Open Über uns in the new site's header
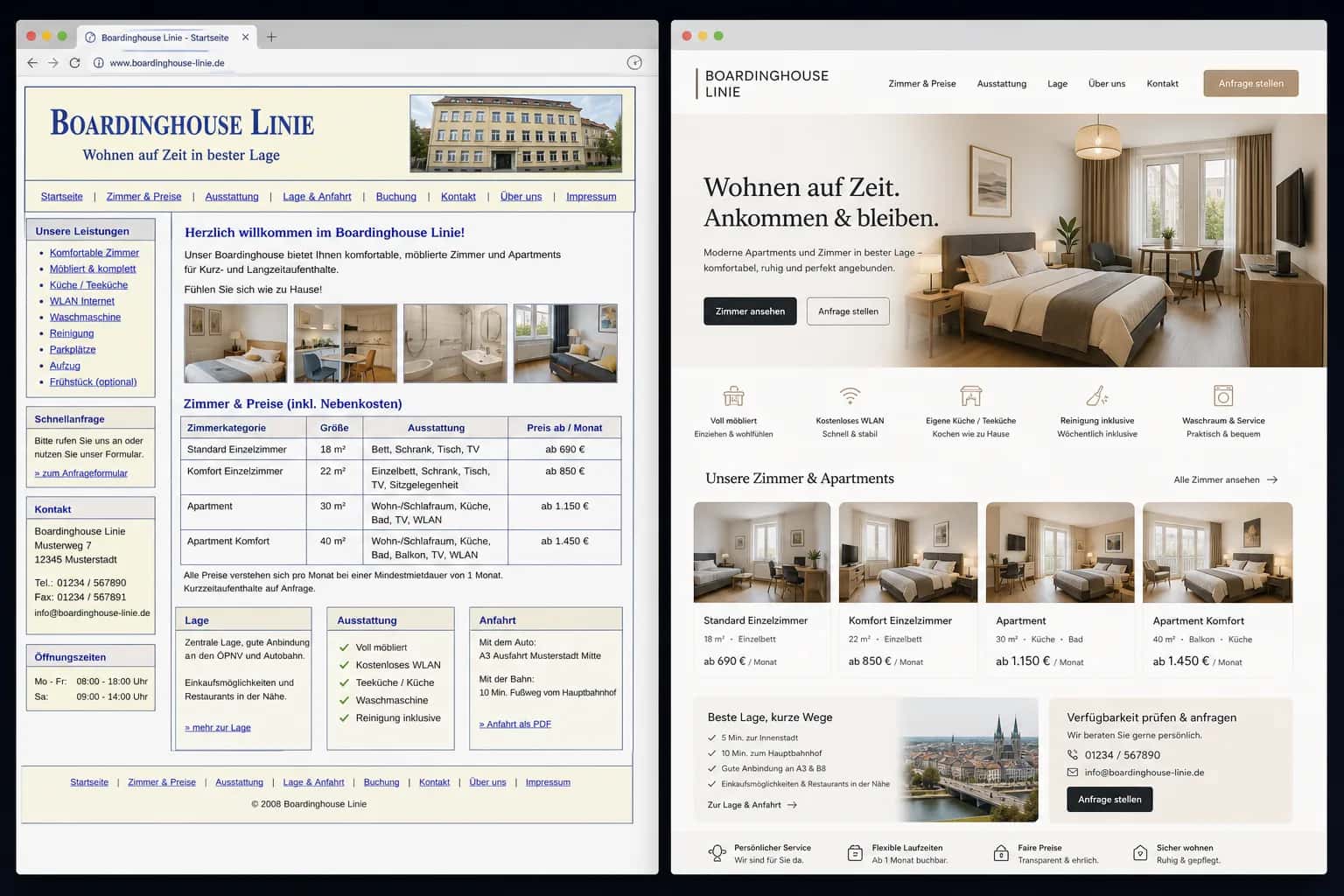This screenshot has width=1344, height=896. pos(1107,84)
